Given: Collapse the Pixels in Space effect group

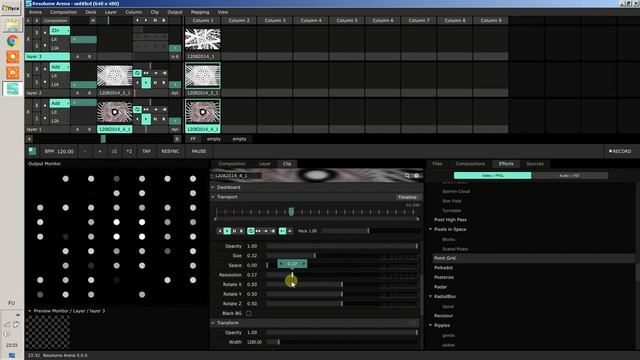Looking at the screenshot, I should 430,229.
